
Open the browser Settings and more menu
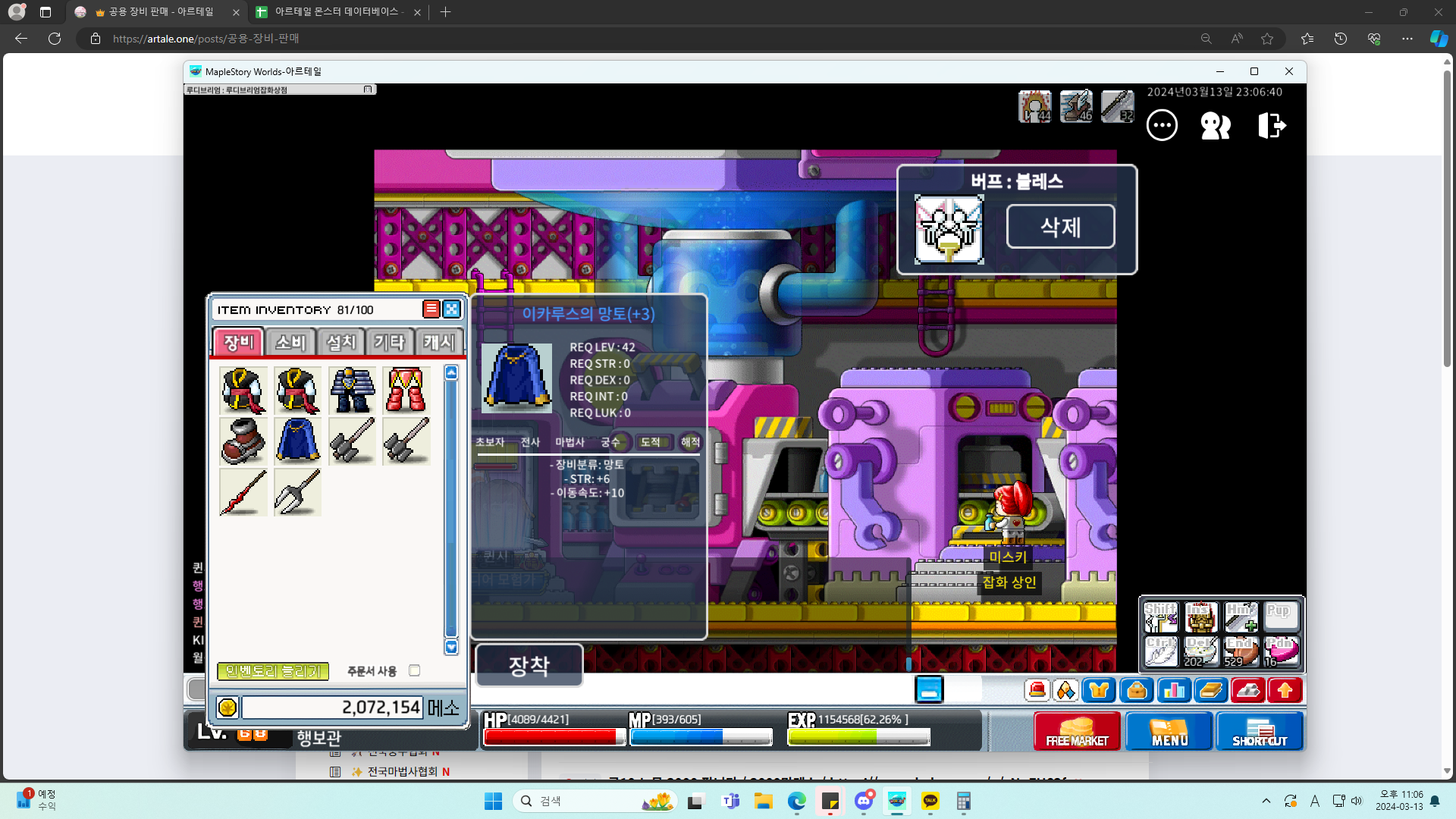1407,39
